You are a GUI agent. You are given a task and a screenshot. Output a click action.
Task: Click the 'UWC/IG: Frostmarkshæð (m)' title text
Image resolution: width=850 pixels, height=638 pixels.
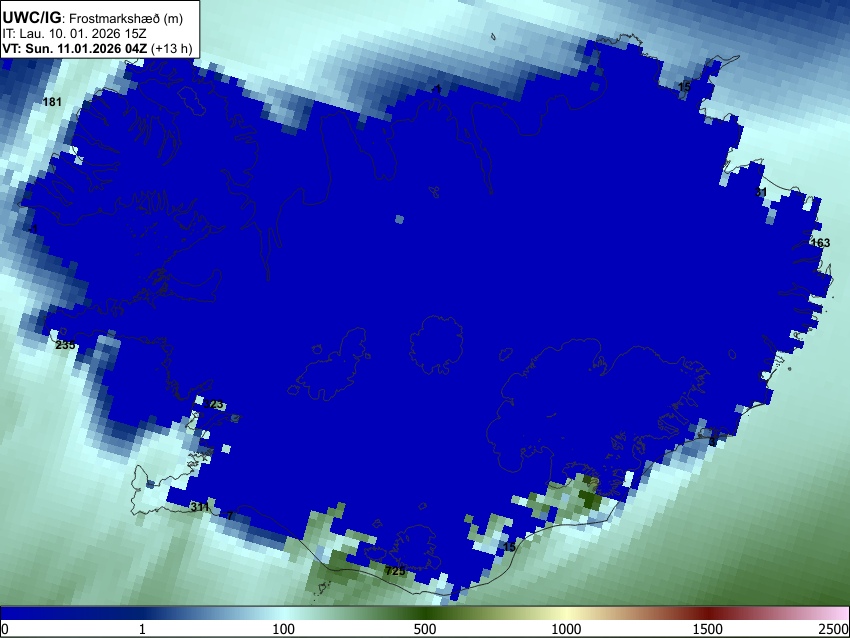pos(93,18)
